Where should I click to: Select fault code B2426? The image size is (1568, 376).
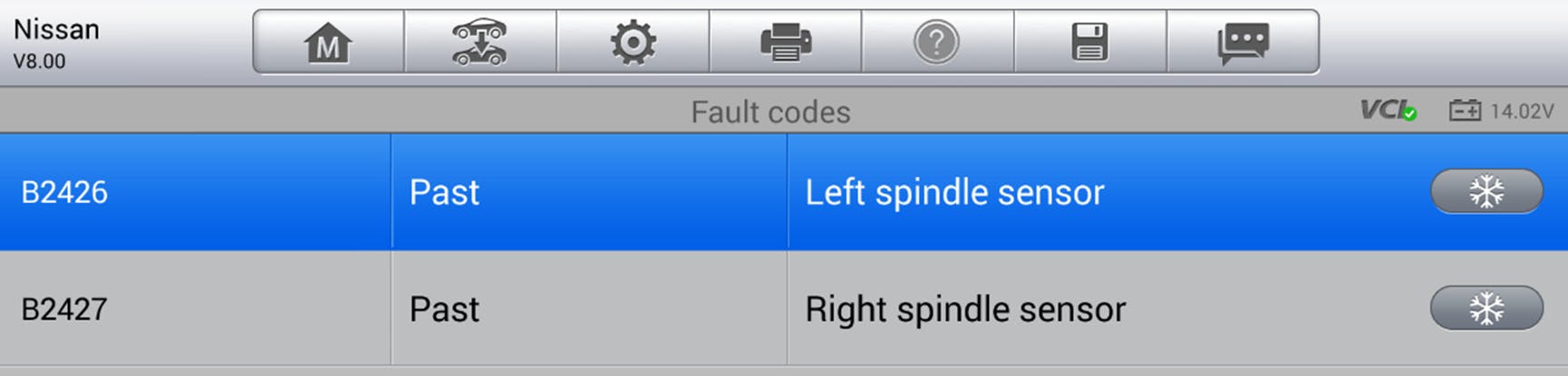click(x=64, y=192)
